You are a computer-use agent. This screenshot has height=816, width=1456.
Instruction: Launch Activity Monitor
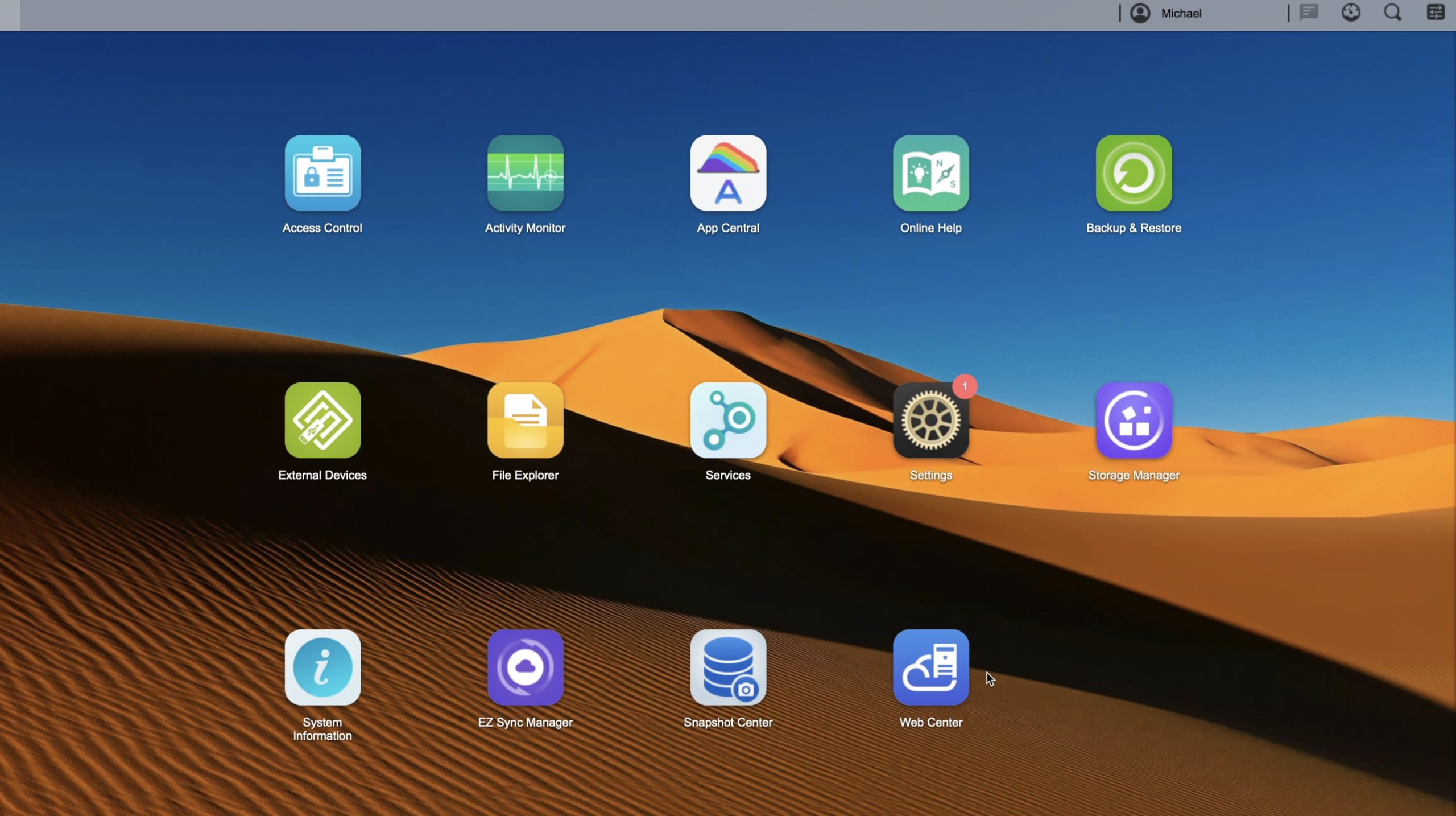525,173
